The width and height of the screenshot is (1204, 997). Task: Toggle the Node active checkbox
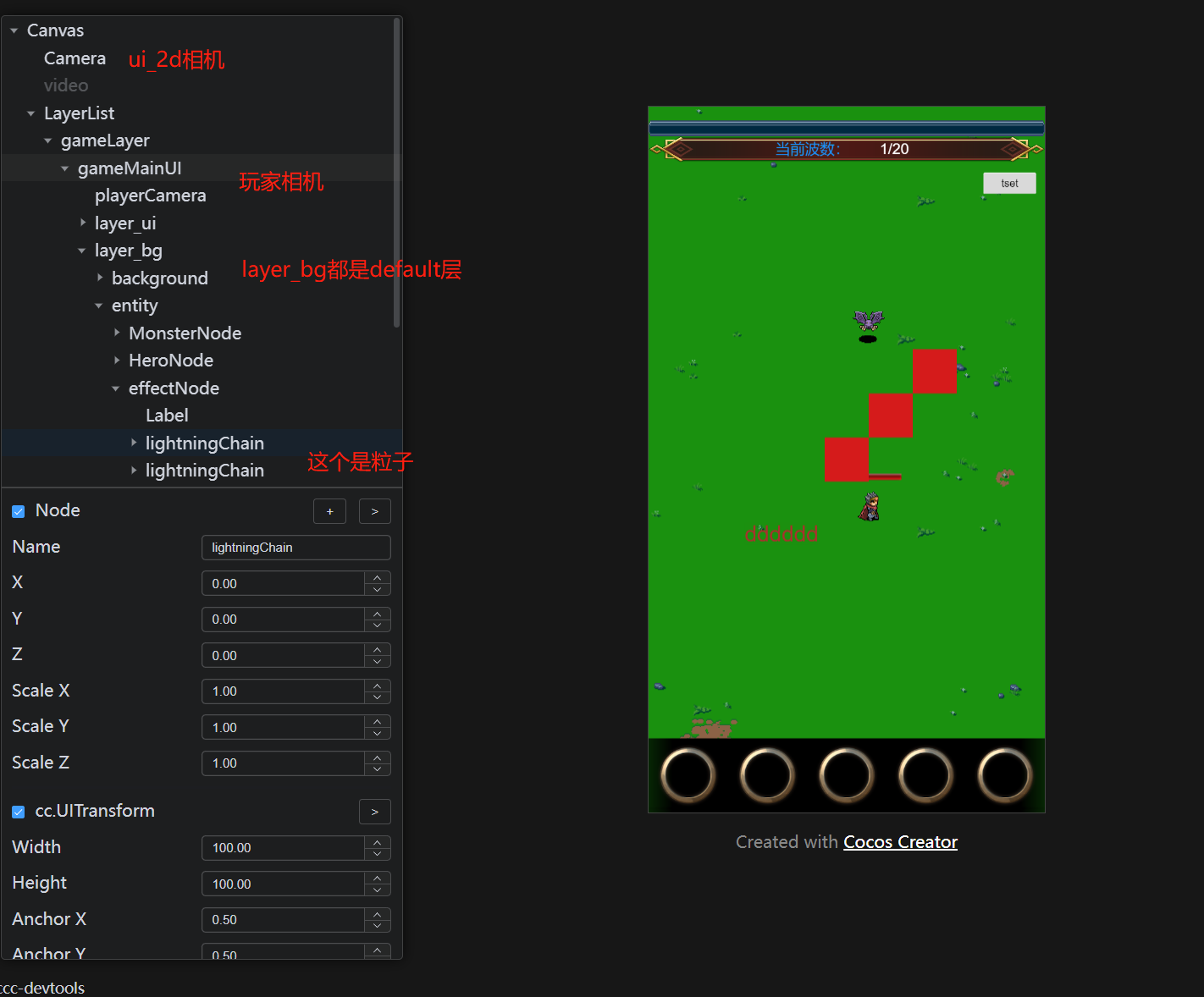click(x=19, y=511)
